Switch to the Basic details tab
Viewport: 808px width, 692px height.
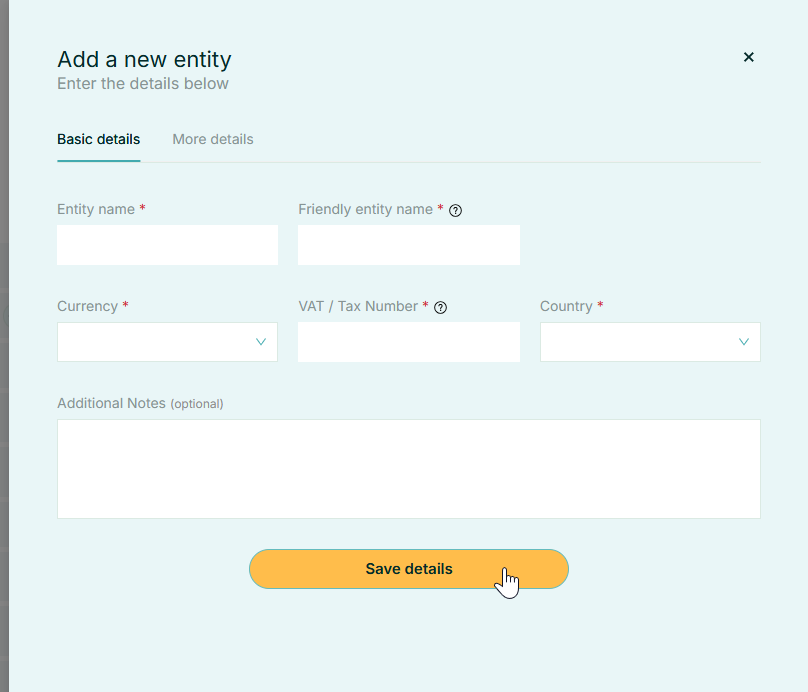[98, 139]
